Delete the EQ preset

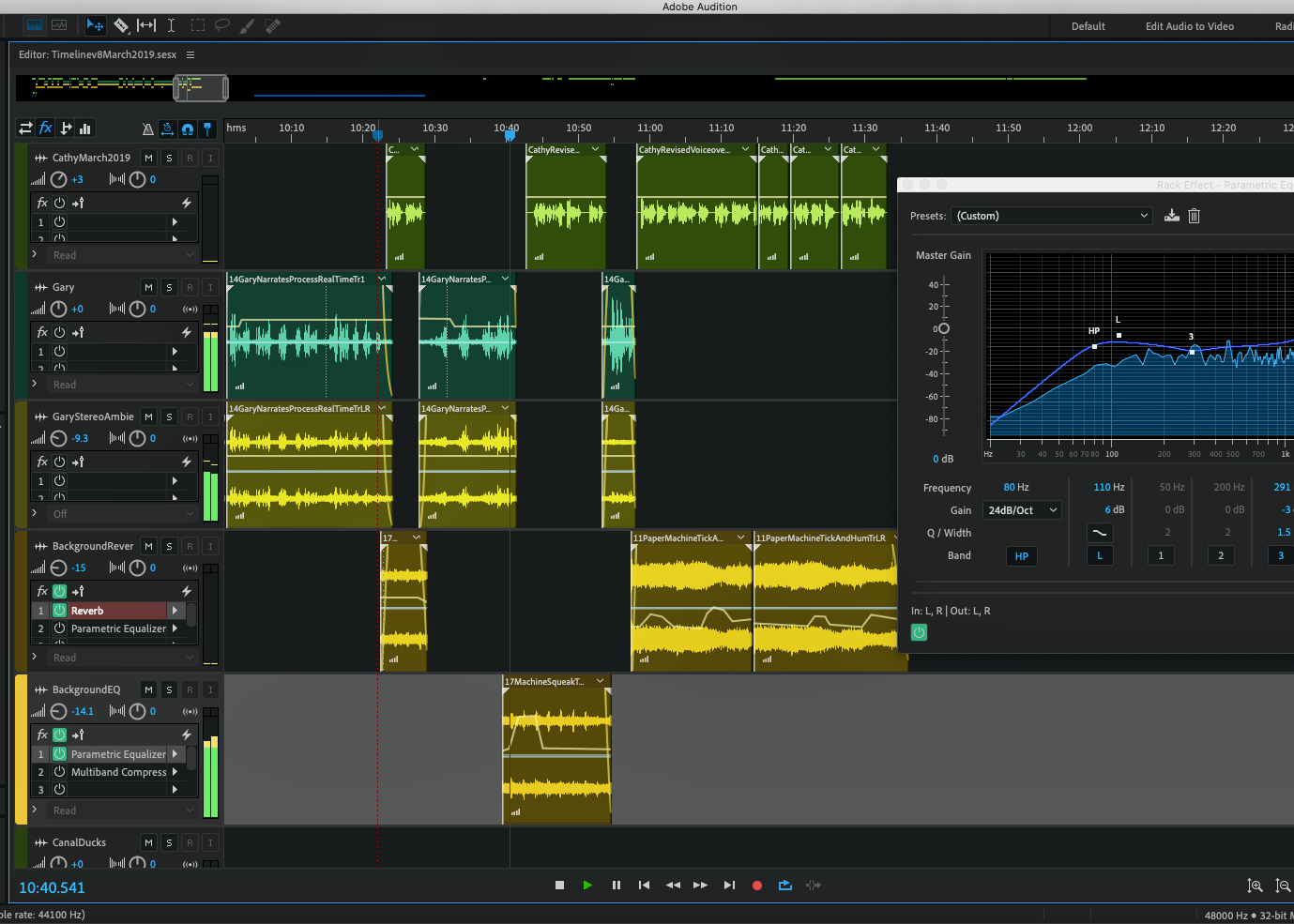click(x=1195, y=216)
